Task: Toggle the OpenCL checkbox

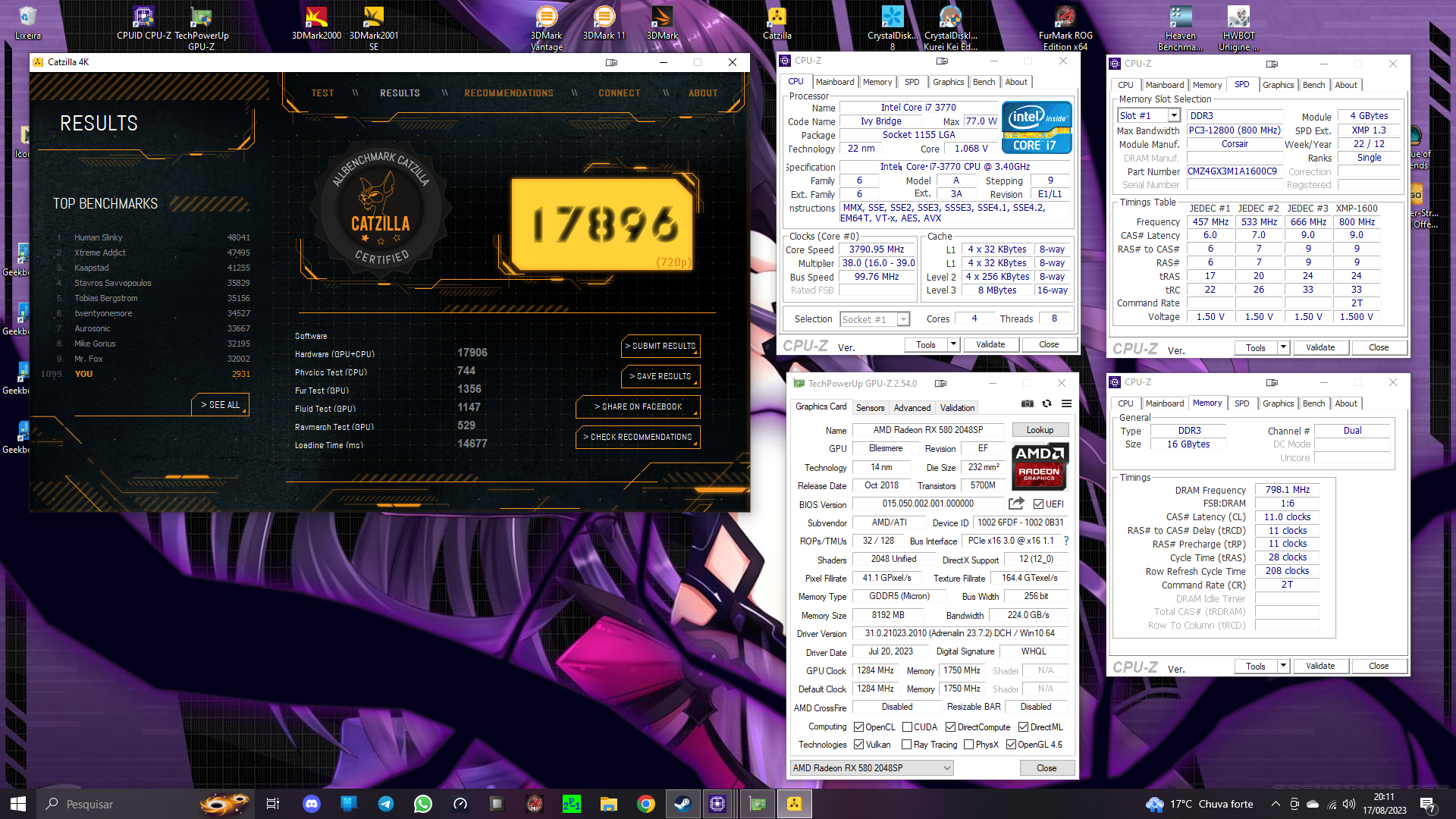Action: (x=859, y=727)
